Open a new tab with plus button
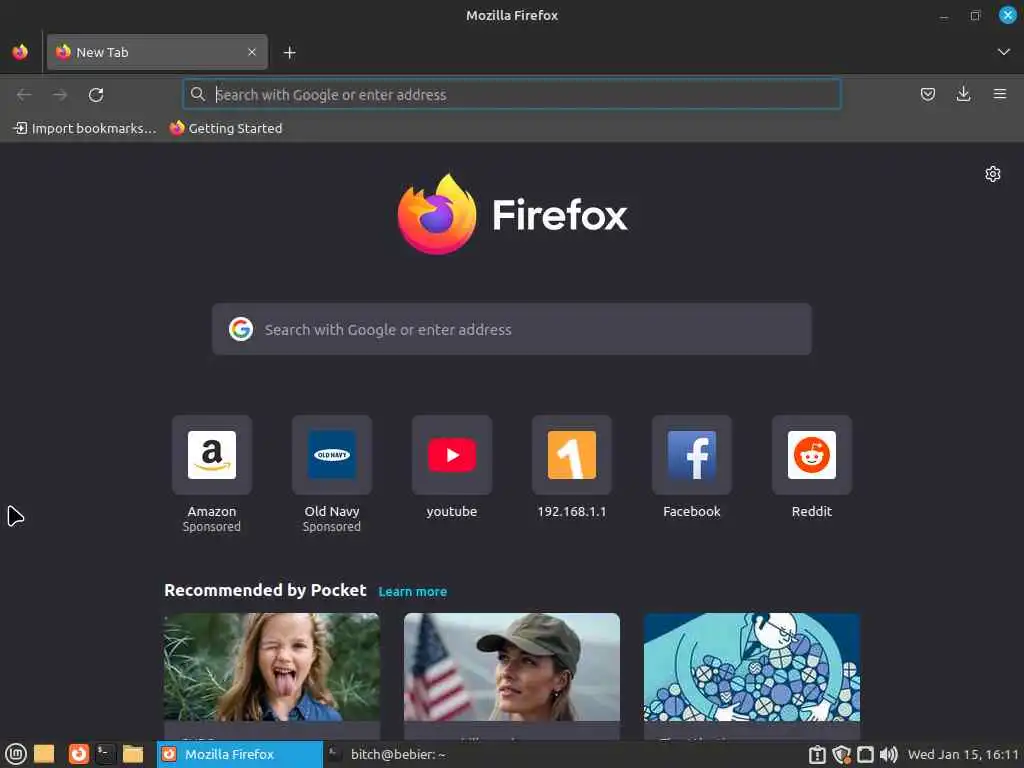 (290, 53)
